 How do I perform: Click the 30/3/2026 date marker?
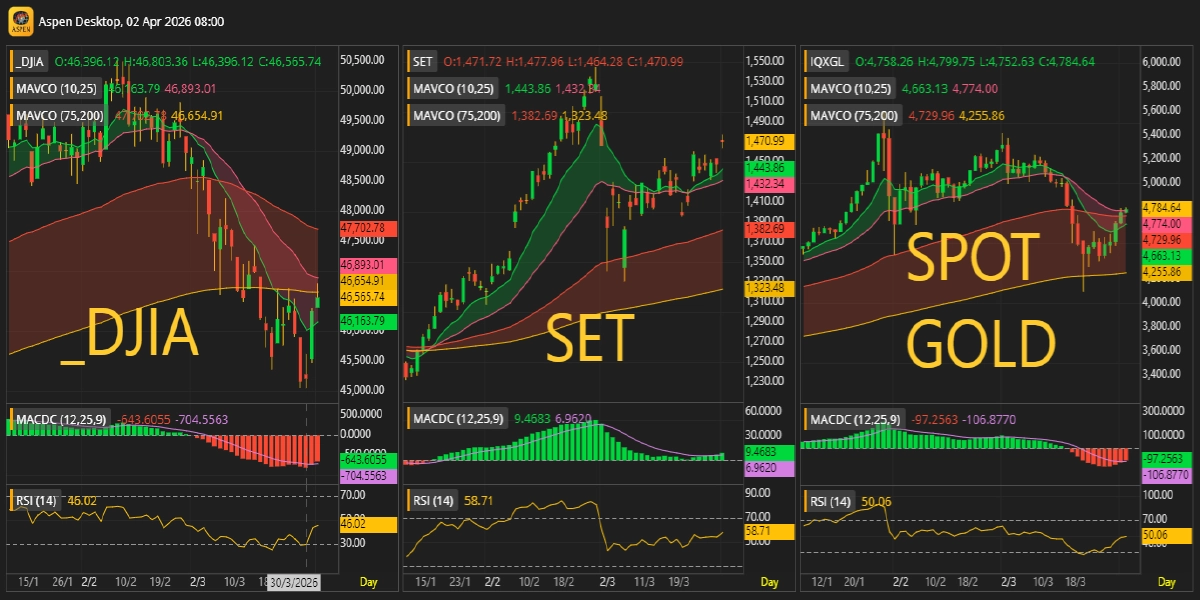[x=294, y=582]
